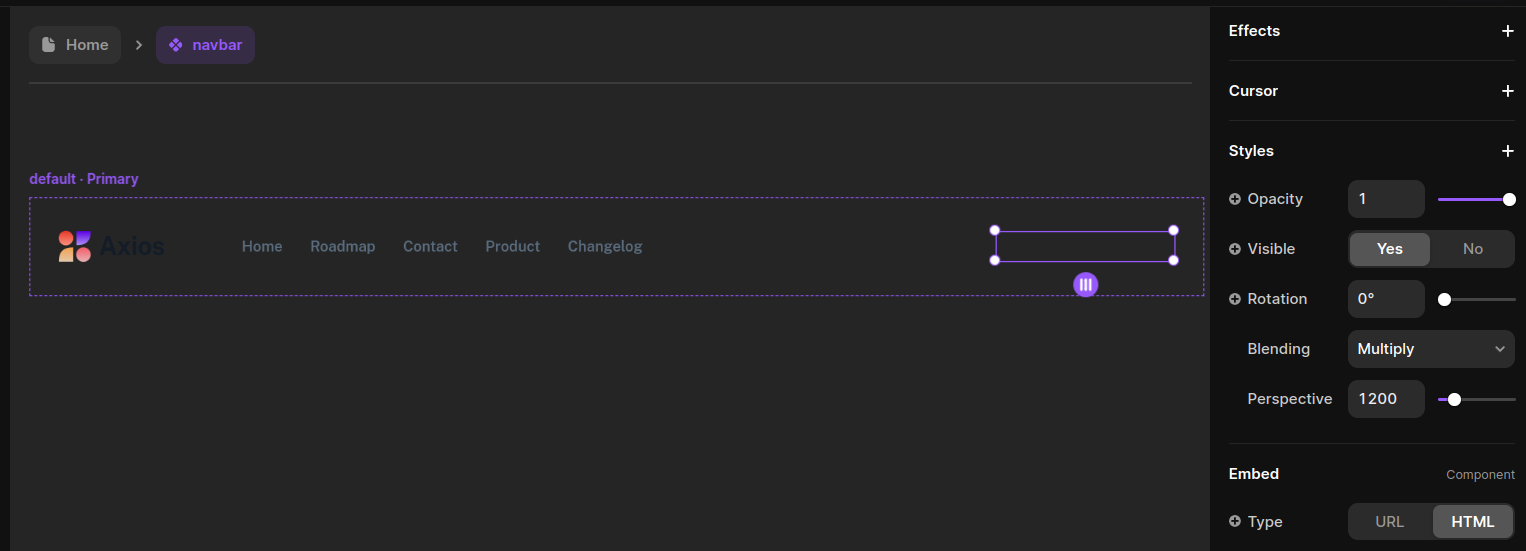Open the Blending mode dropdown
The width and height of the screenshot is (1526, 551).
[1430, 349]
